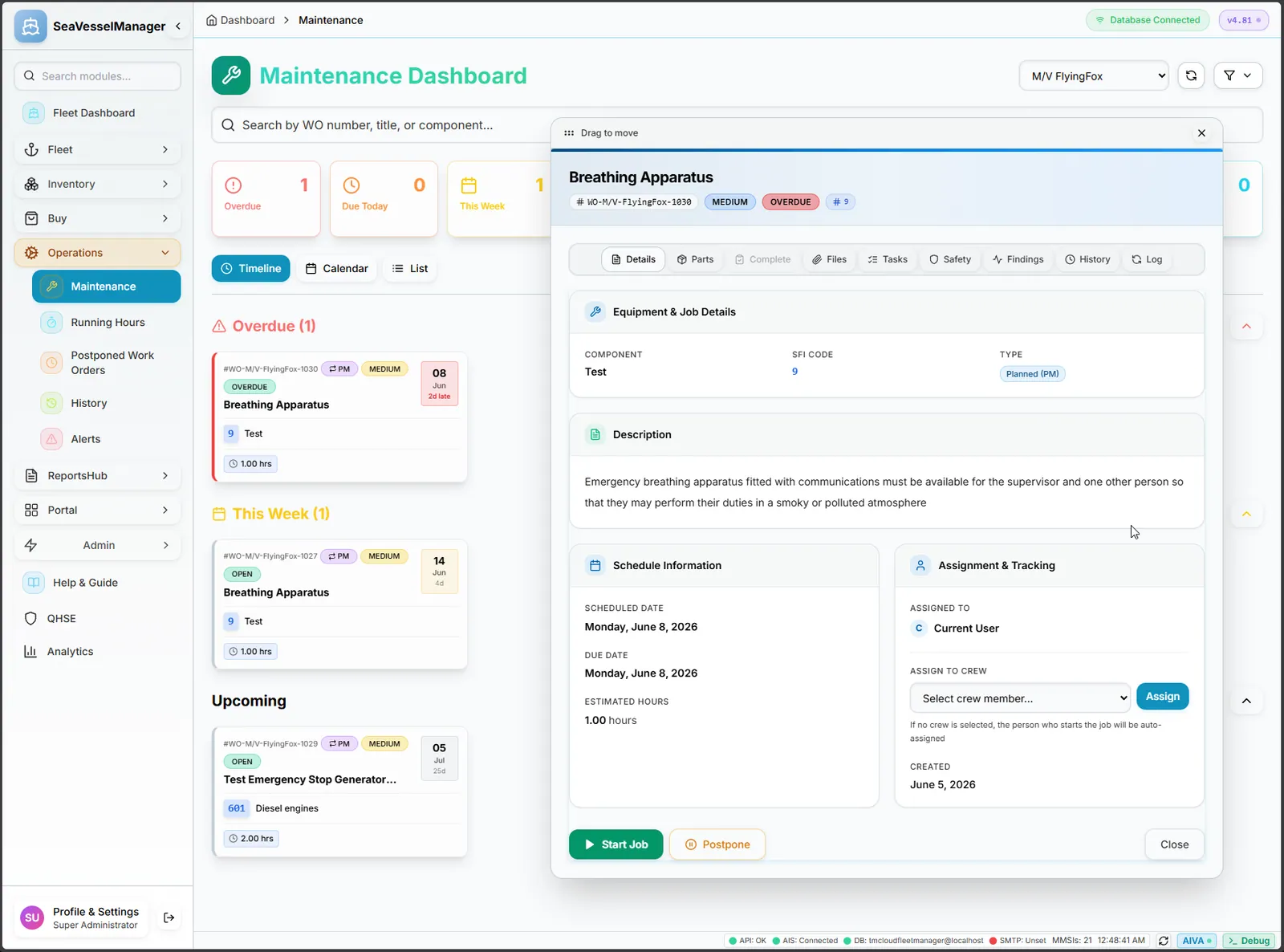Open the M/V FlyingFox vessel selector
The width and height of the screenshot is (1284, 952).
(x=1094, y=75)
